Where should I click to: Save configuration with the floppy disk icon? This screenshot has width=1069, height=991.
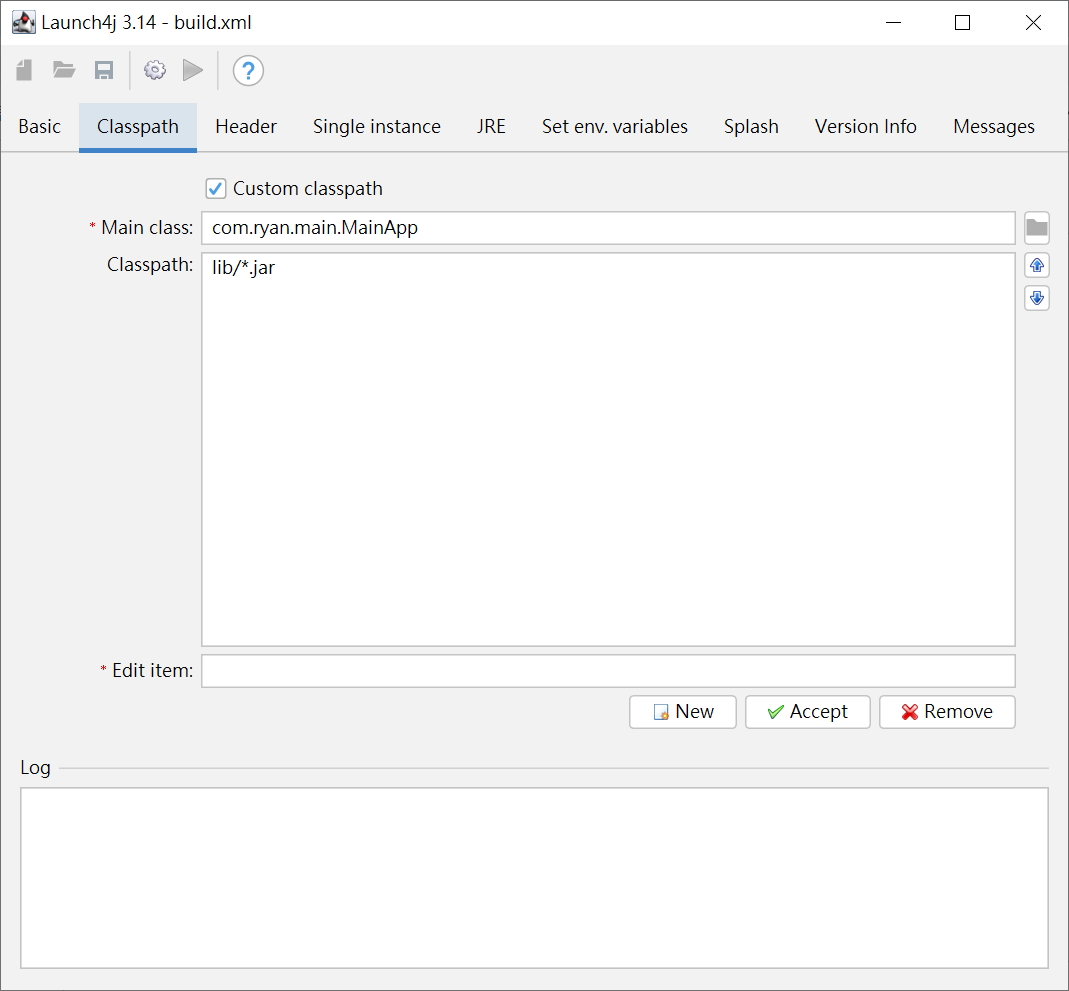(104, 70)
